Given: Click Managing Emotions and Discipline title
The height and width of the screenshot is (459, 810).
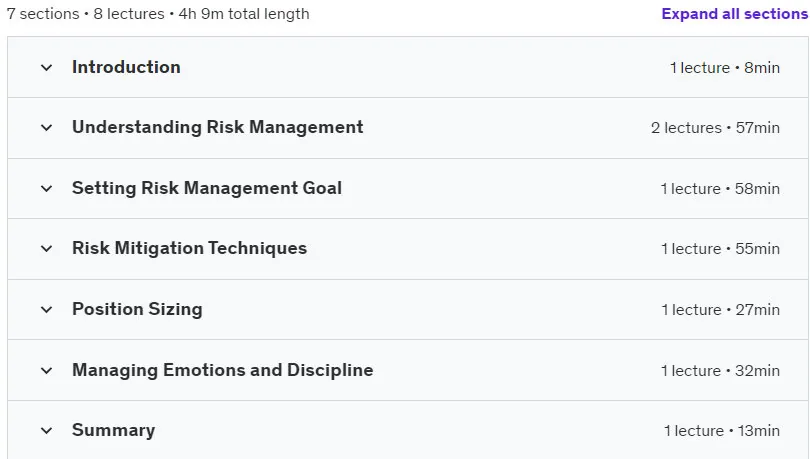Looking at the screenshot, I should pos(222,370).
